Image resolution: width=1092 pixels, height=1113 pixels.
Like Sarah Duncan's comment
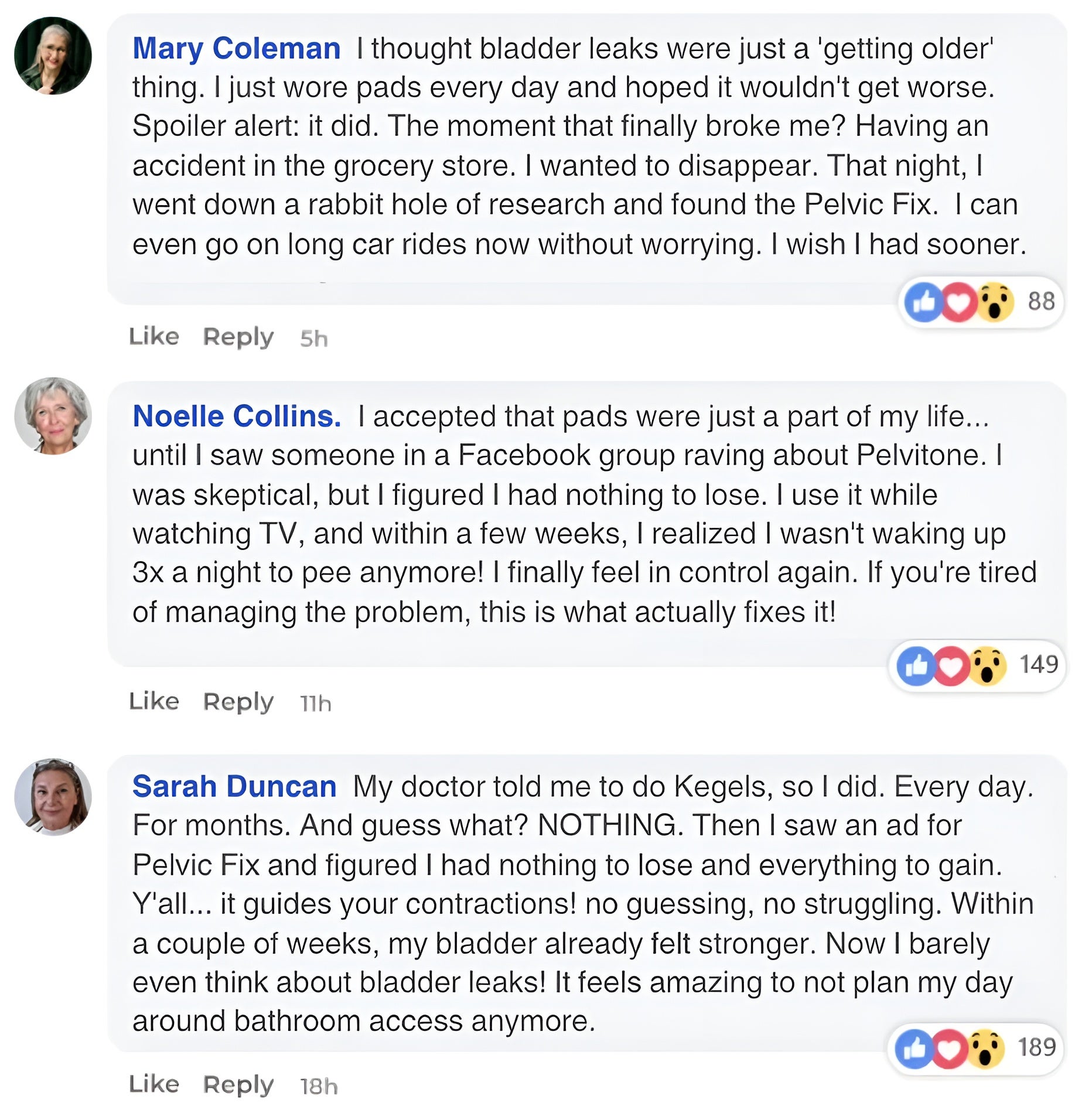click(154, 1084)
